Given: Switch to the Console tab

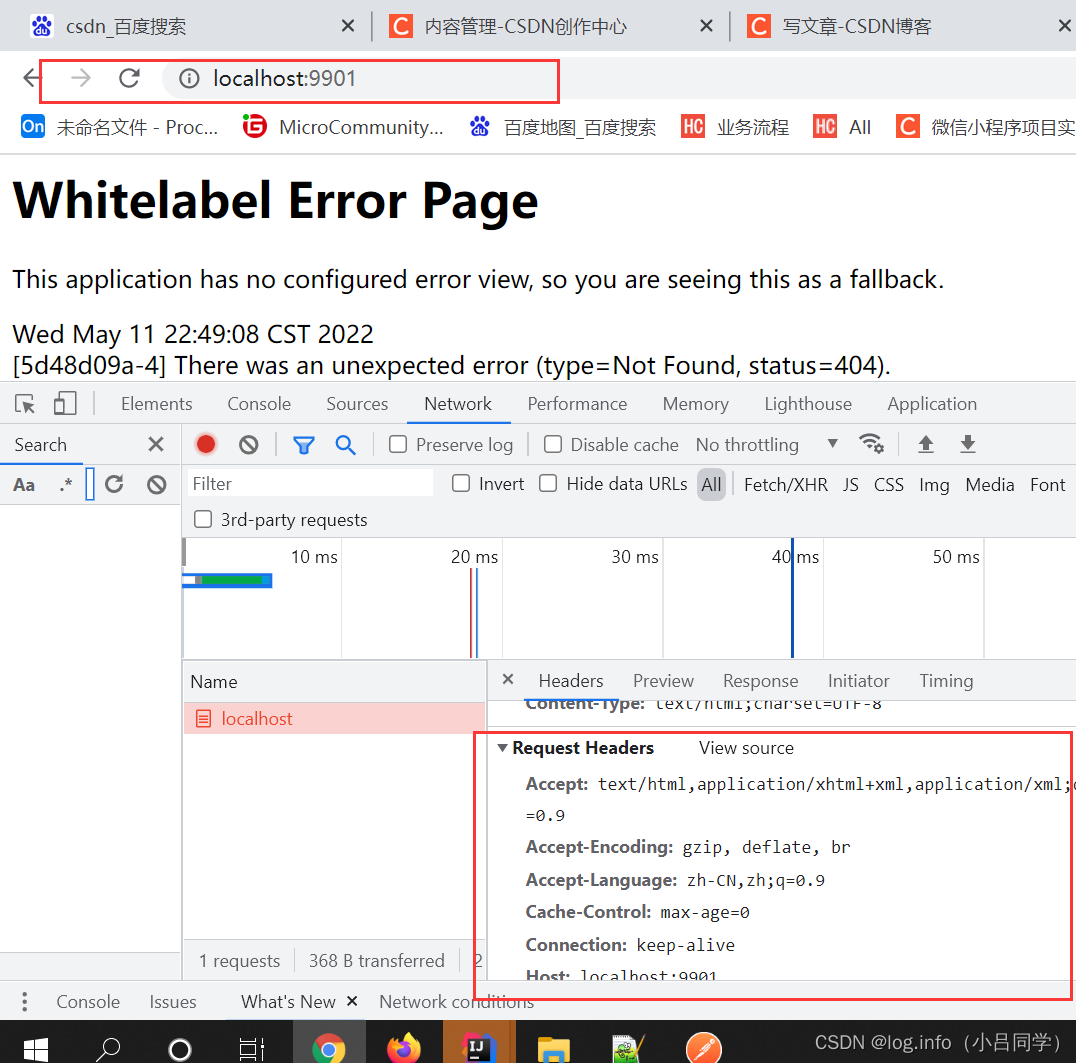Looking at the screenshot, I should click(259, 404).
